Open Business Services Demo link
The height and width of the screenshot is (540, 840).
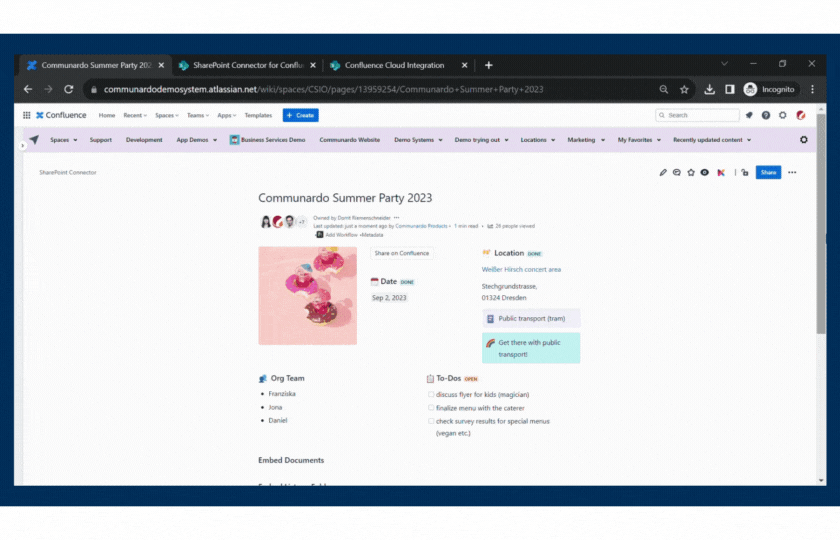coord(267,140)
